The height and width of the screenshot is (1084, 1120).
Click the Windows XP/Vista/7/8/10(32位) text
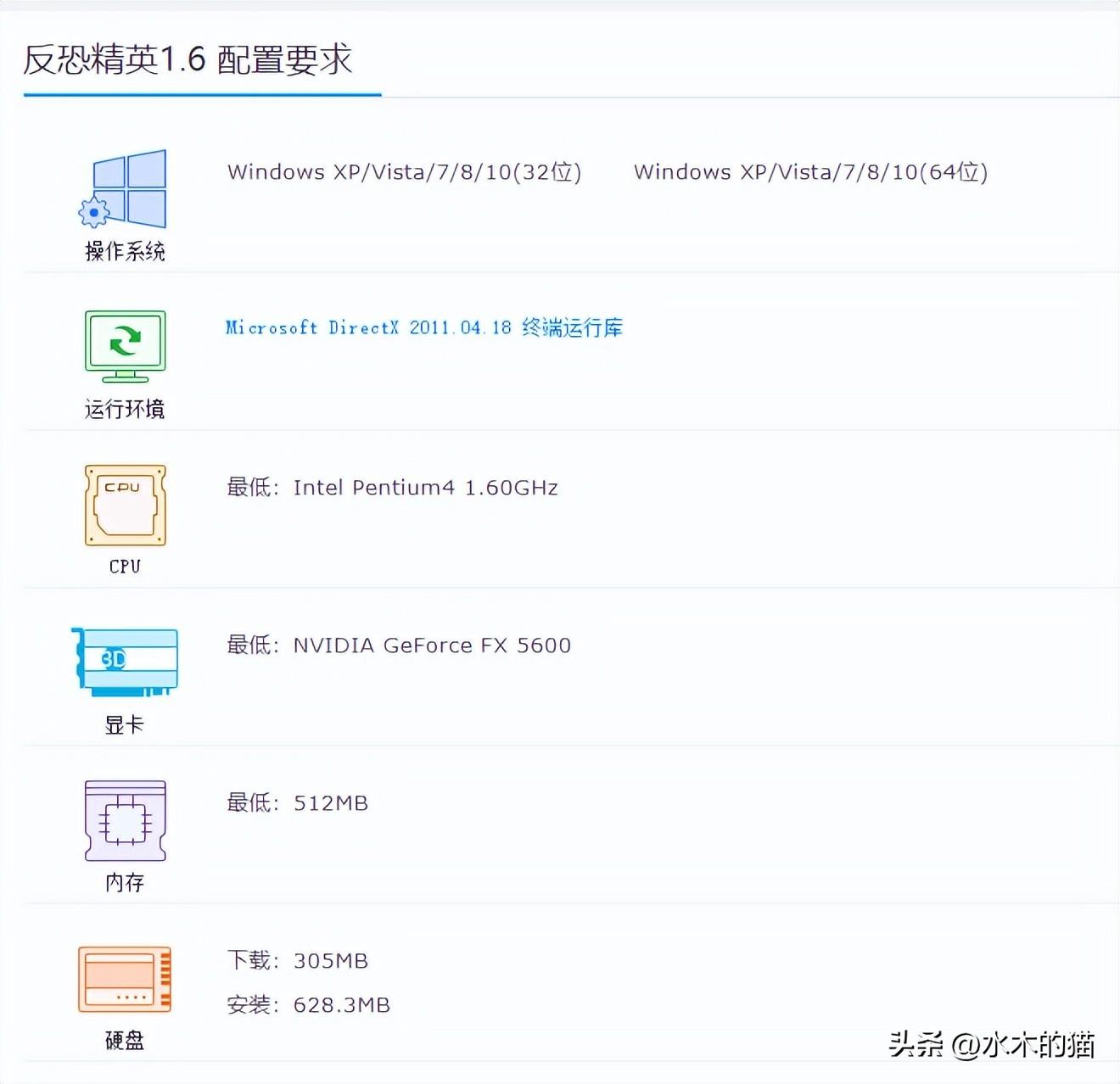point(404,172)
